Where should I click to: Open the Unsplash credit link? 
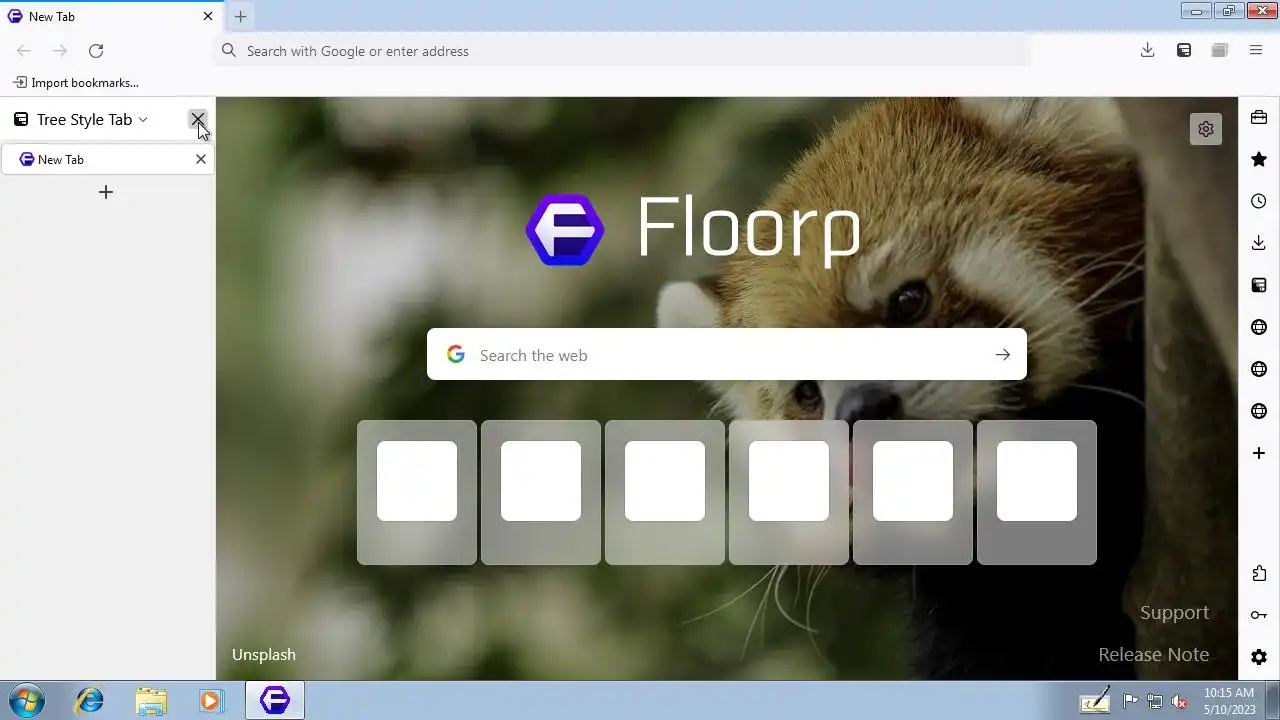[264, 654]
